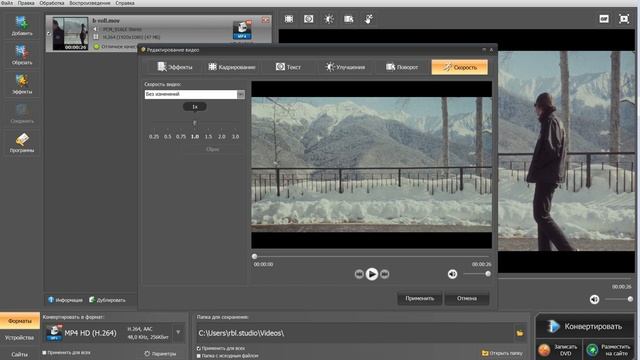Click the Применить button in dialog
640x360 pixels.
(420, 298)
